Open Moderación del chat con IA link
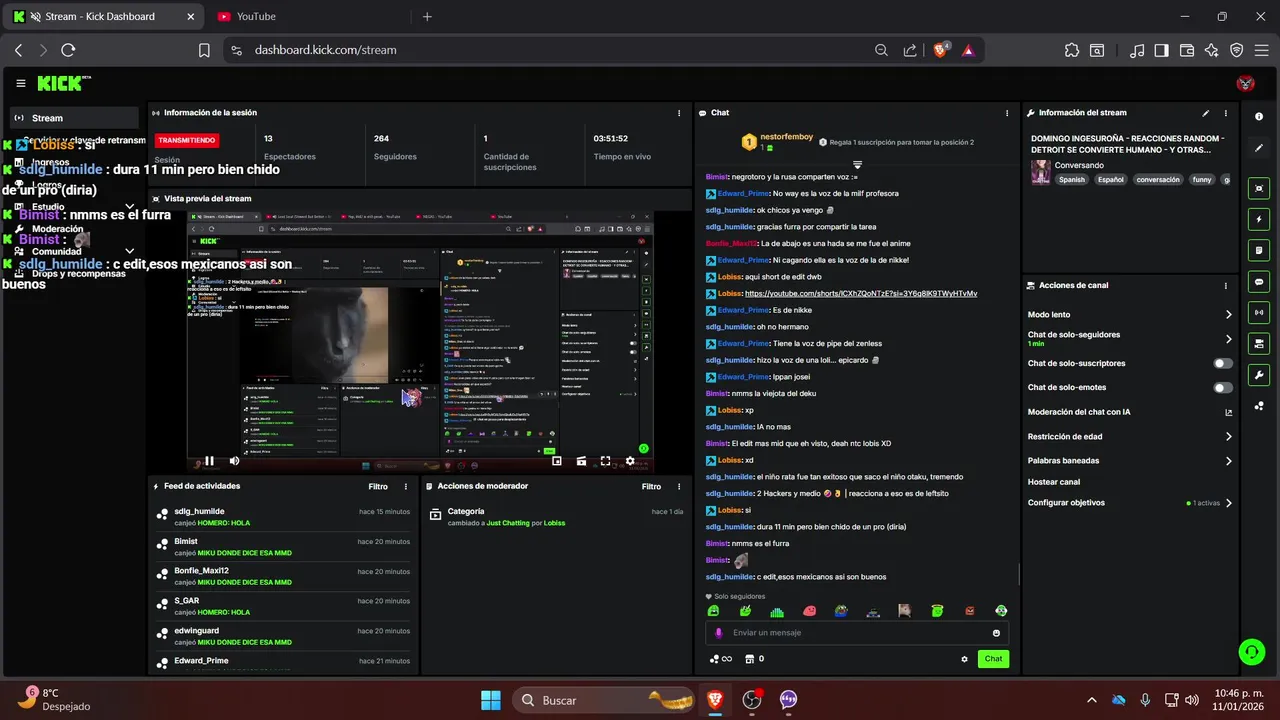The width and height of the screenshot is (1280, 720). [x=1130, y=412]
